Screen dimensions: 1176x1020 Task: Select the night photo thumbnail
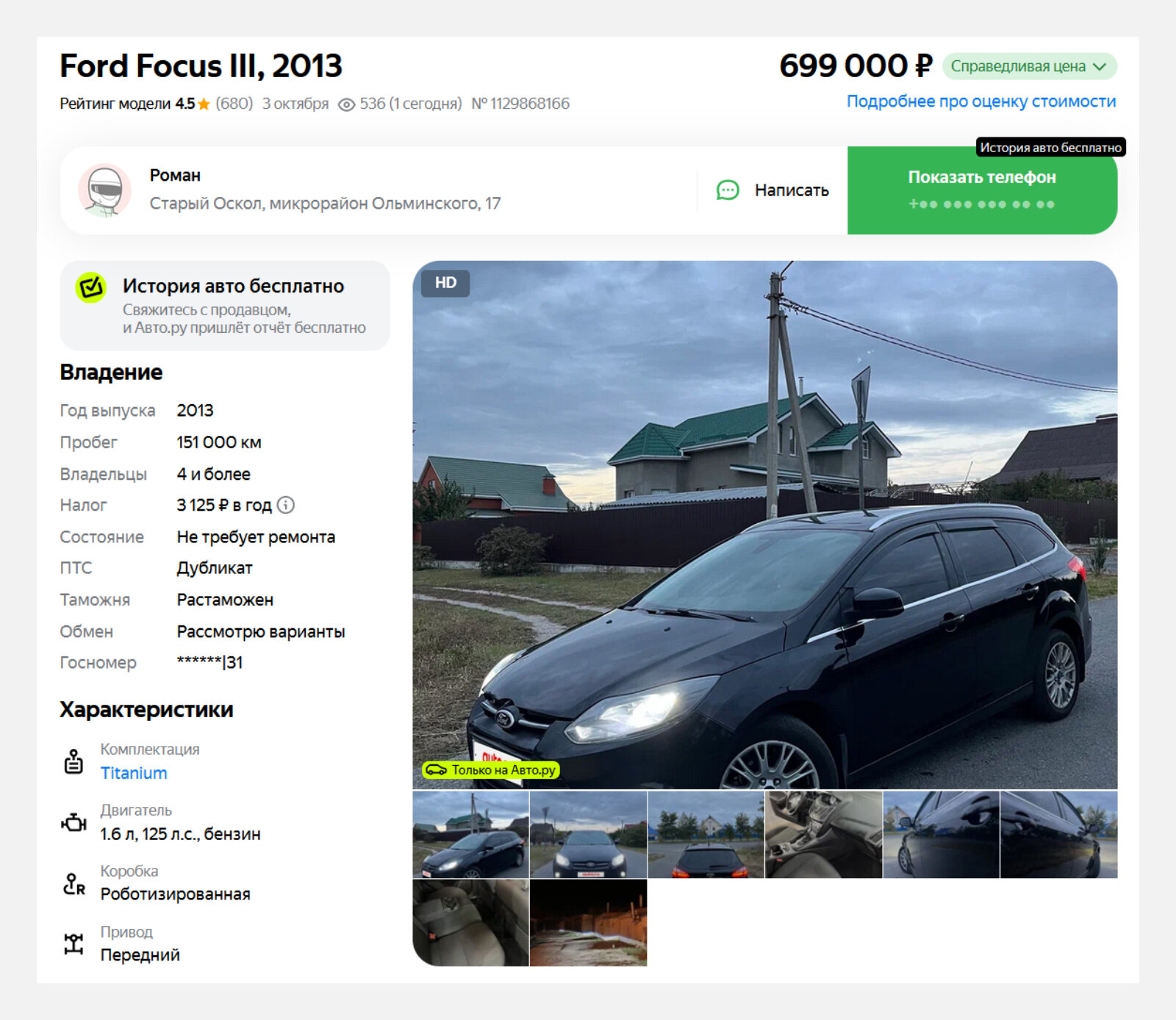[x=588, y=923]
